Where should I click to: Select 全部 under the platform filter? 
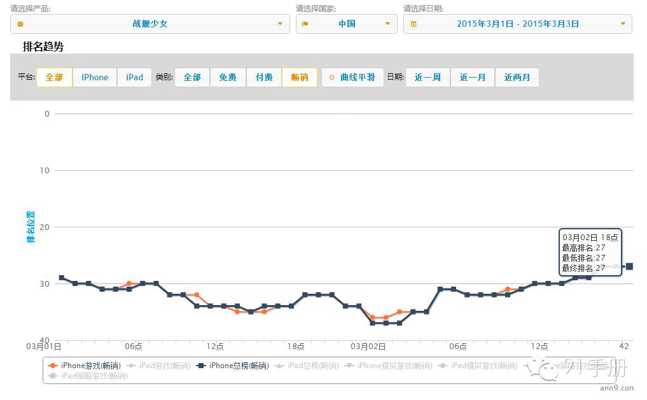54,77
